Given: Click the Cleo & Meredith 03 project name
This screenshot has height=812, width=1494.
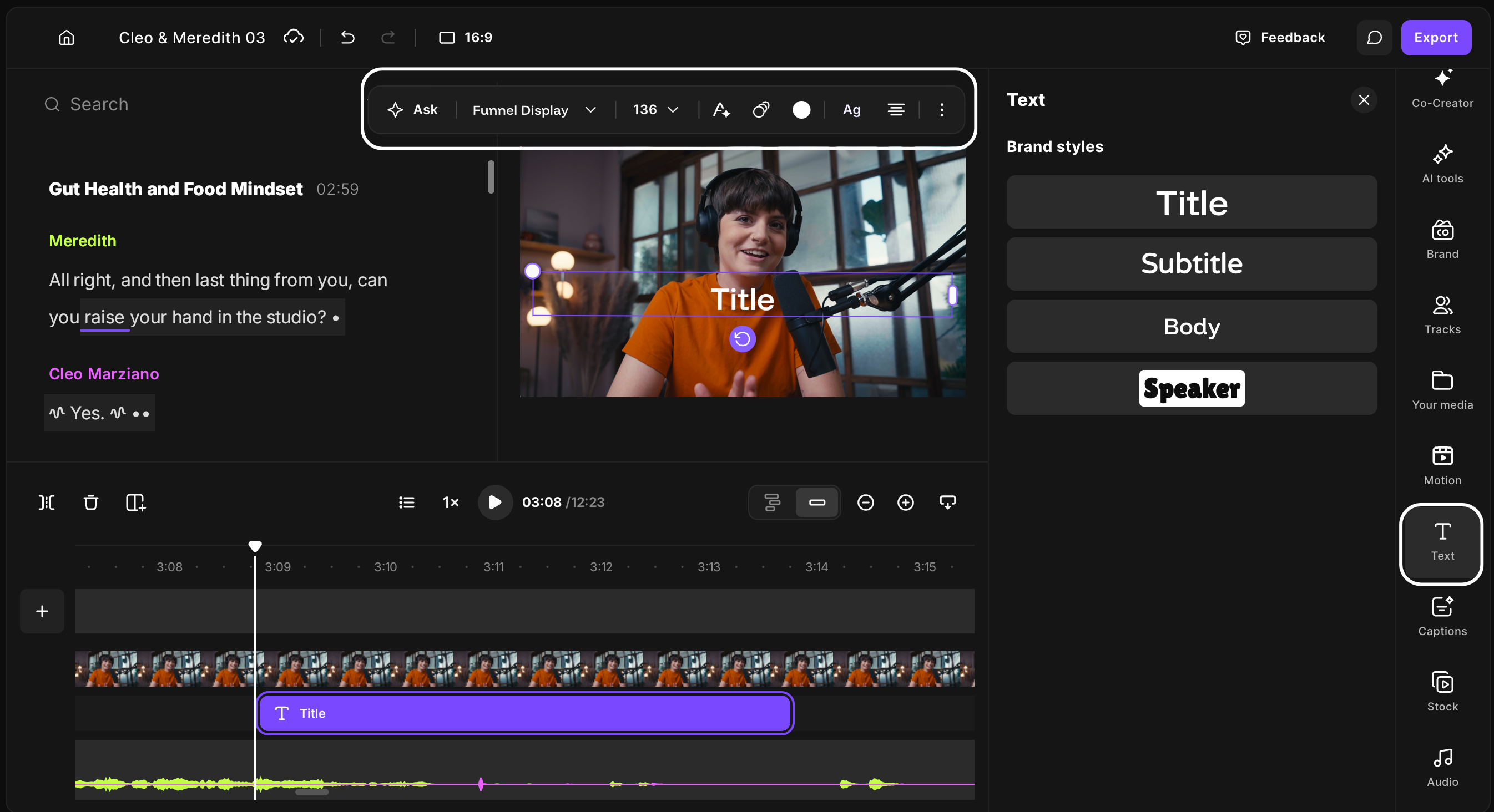Looking at the screenshot, I should 192,38.
